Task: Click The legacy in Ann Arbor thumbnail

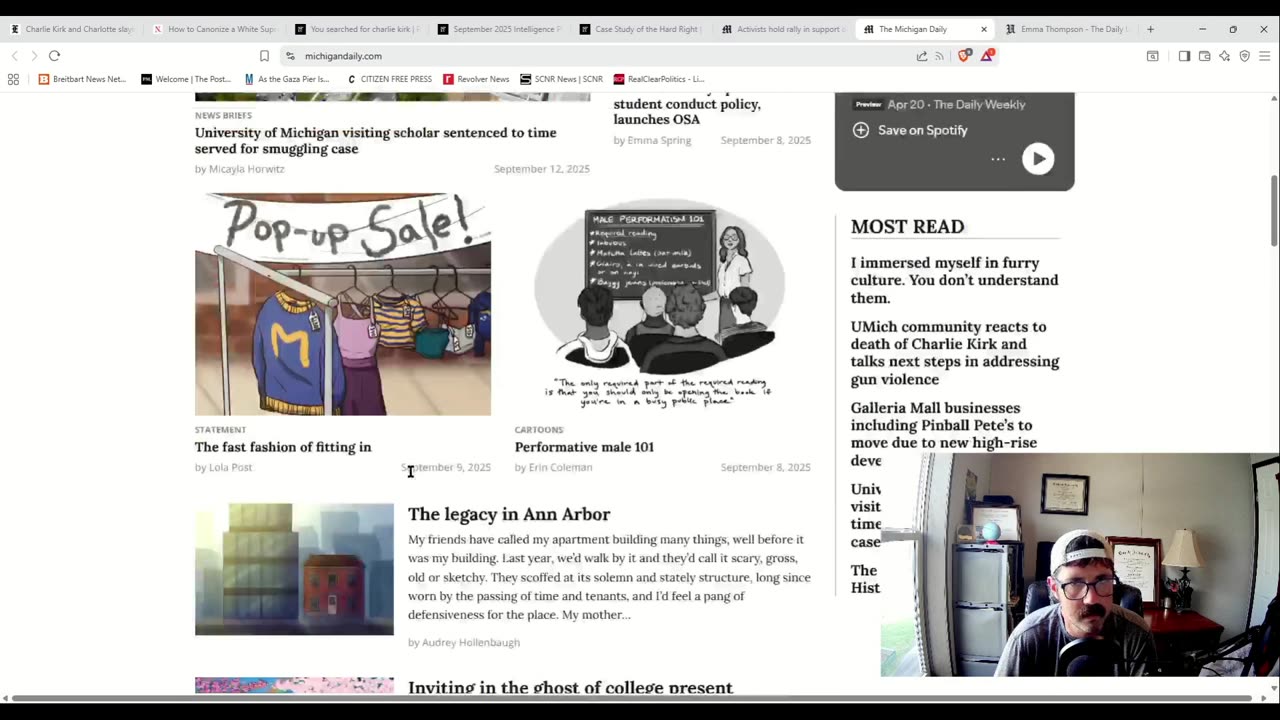Action: point(294,569)
